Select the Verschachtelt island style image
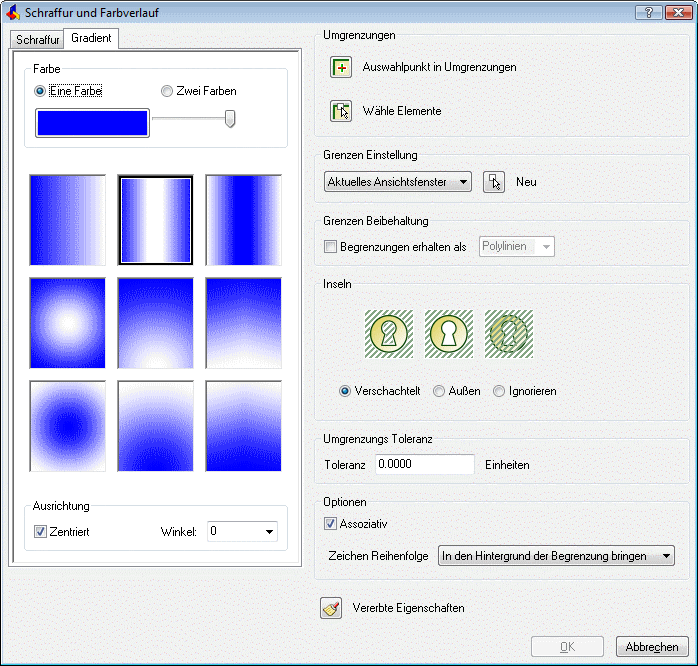Screen dimensions: 698x666 point(389,334)
